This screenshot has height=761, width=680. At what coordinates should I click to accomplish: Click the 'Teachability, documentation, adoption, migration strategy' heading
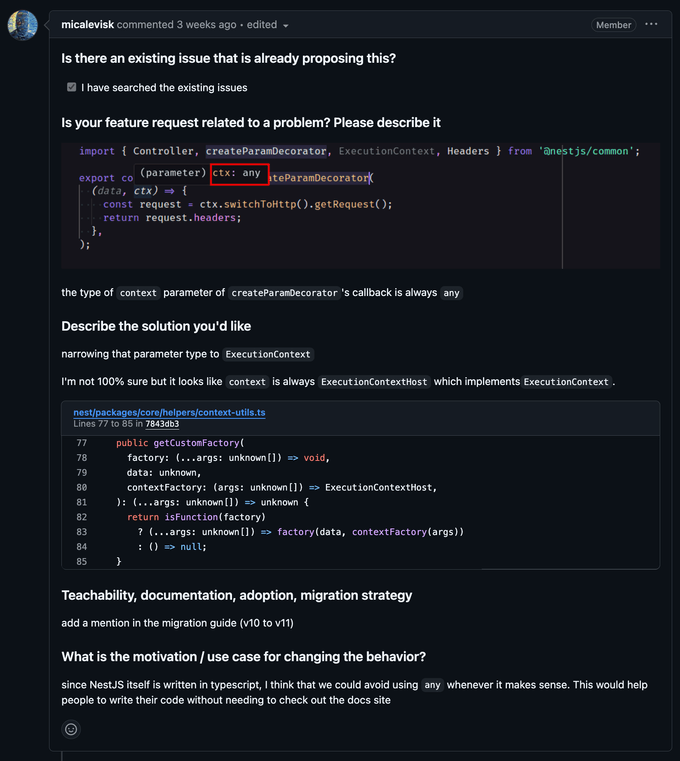click(x=236, y=595)
